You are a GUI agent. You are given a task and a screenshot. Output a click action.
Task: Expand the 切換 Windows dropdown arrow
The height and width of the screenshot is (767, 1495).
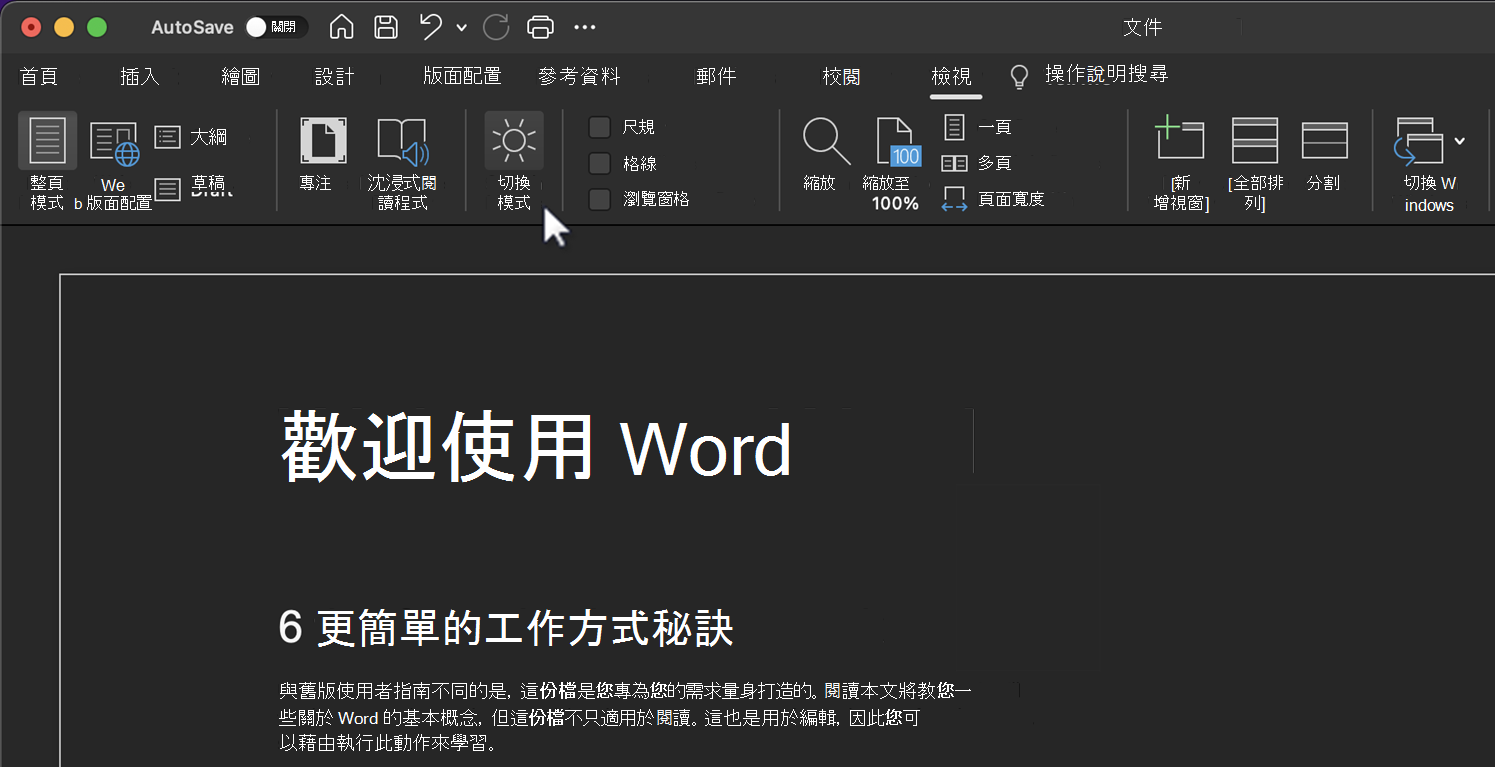(x=1459, y=141)
